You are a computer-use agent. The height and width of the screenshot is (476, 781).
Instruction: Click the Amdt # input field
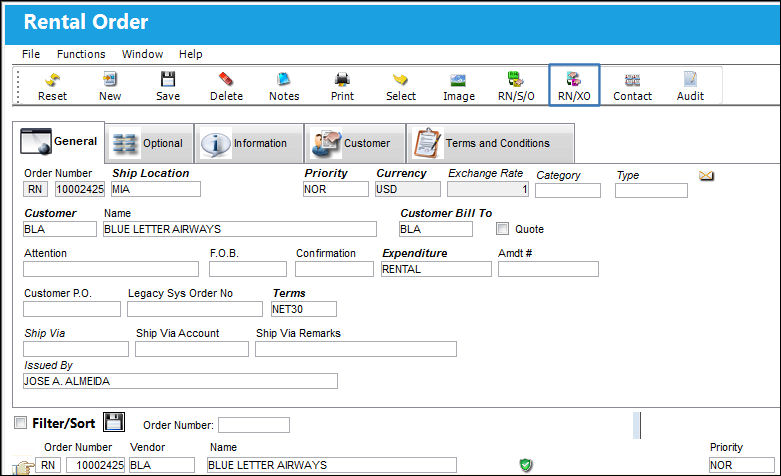[548, 269]
